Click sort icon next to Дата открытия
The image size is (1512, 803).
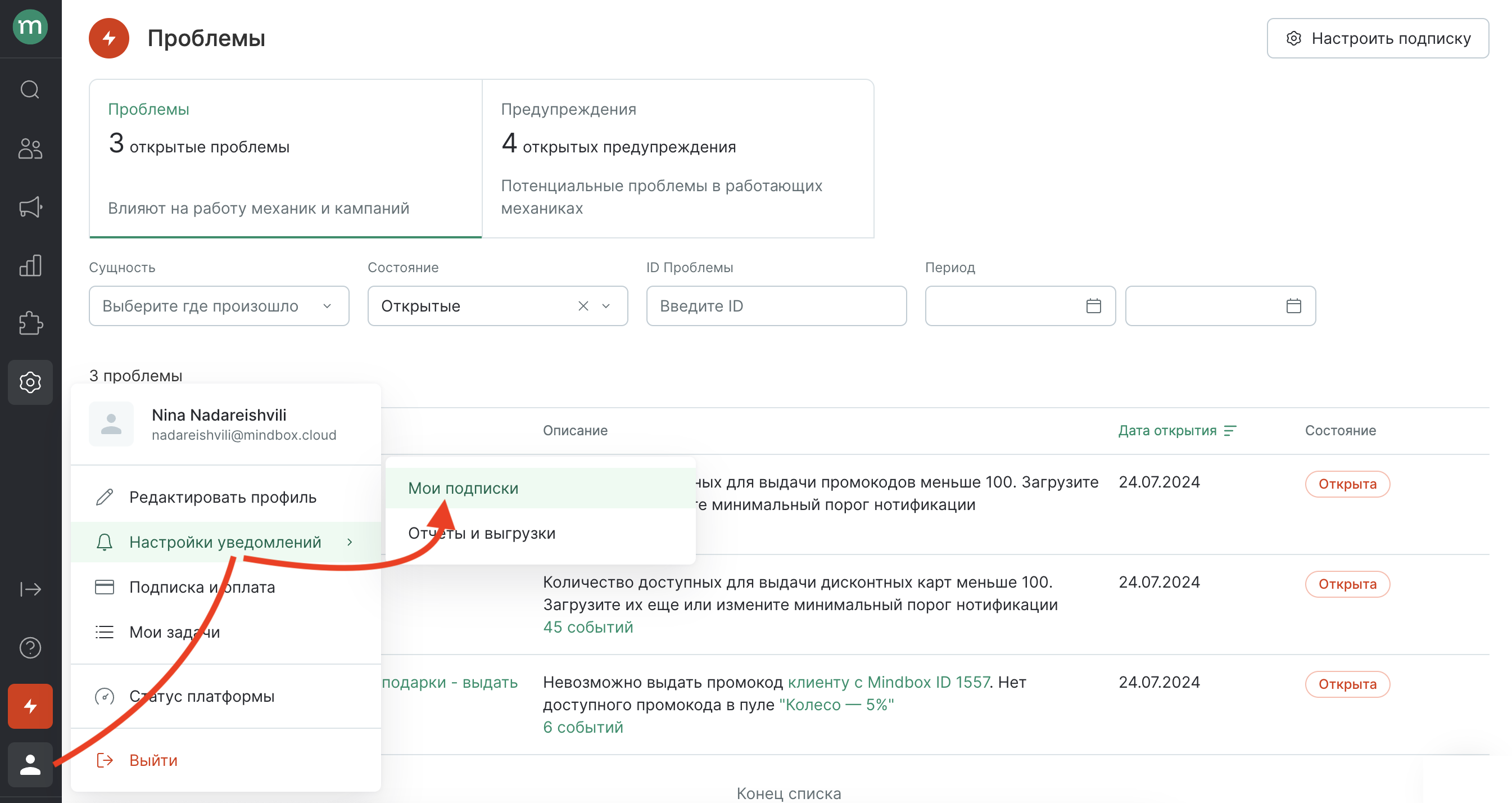point(1230,431)
